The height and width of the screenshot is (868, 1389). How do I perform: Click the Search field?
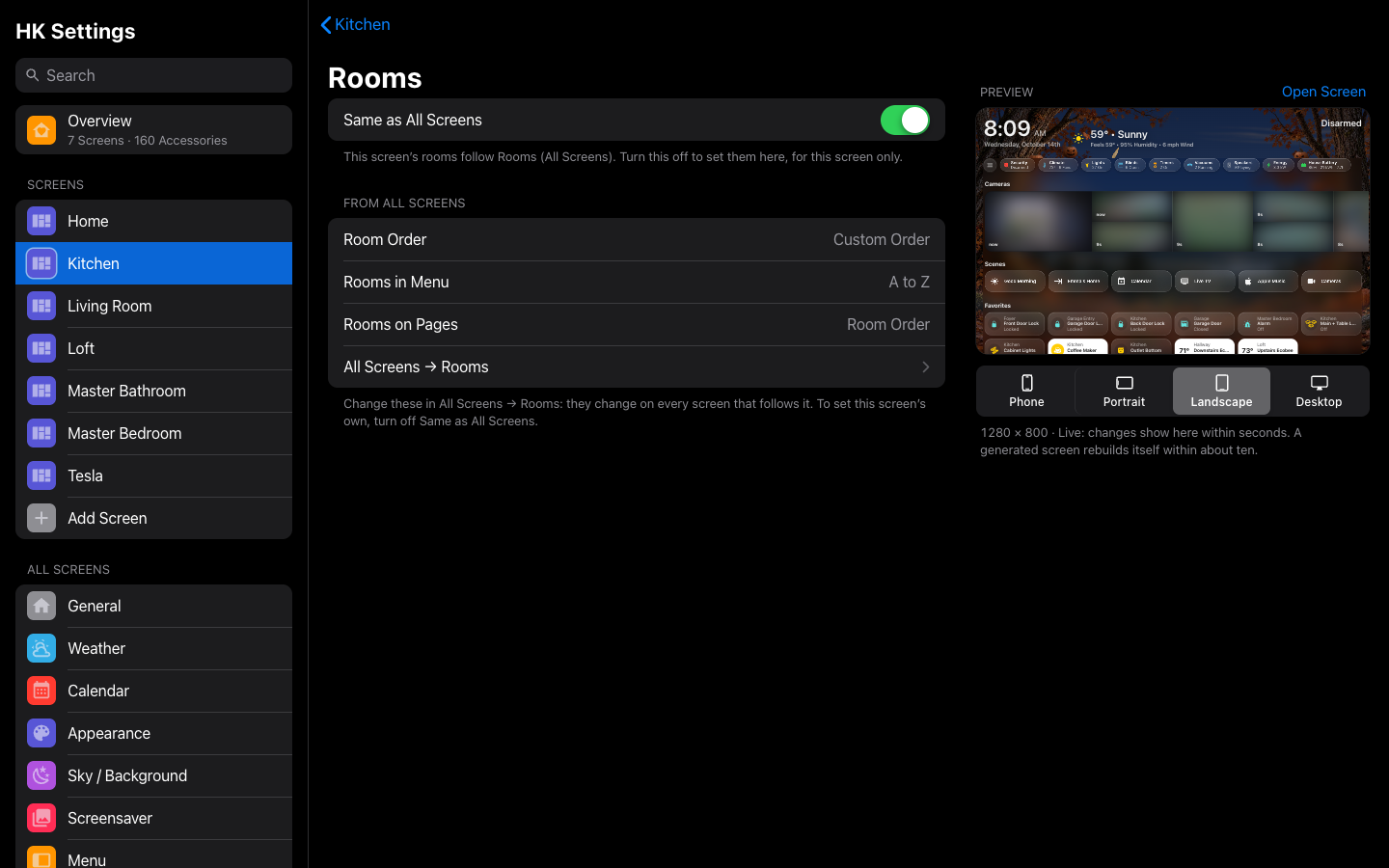pos(153,75)
